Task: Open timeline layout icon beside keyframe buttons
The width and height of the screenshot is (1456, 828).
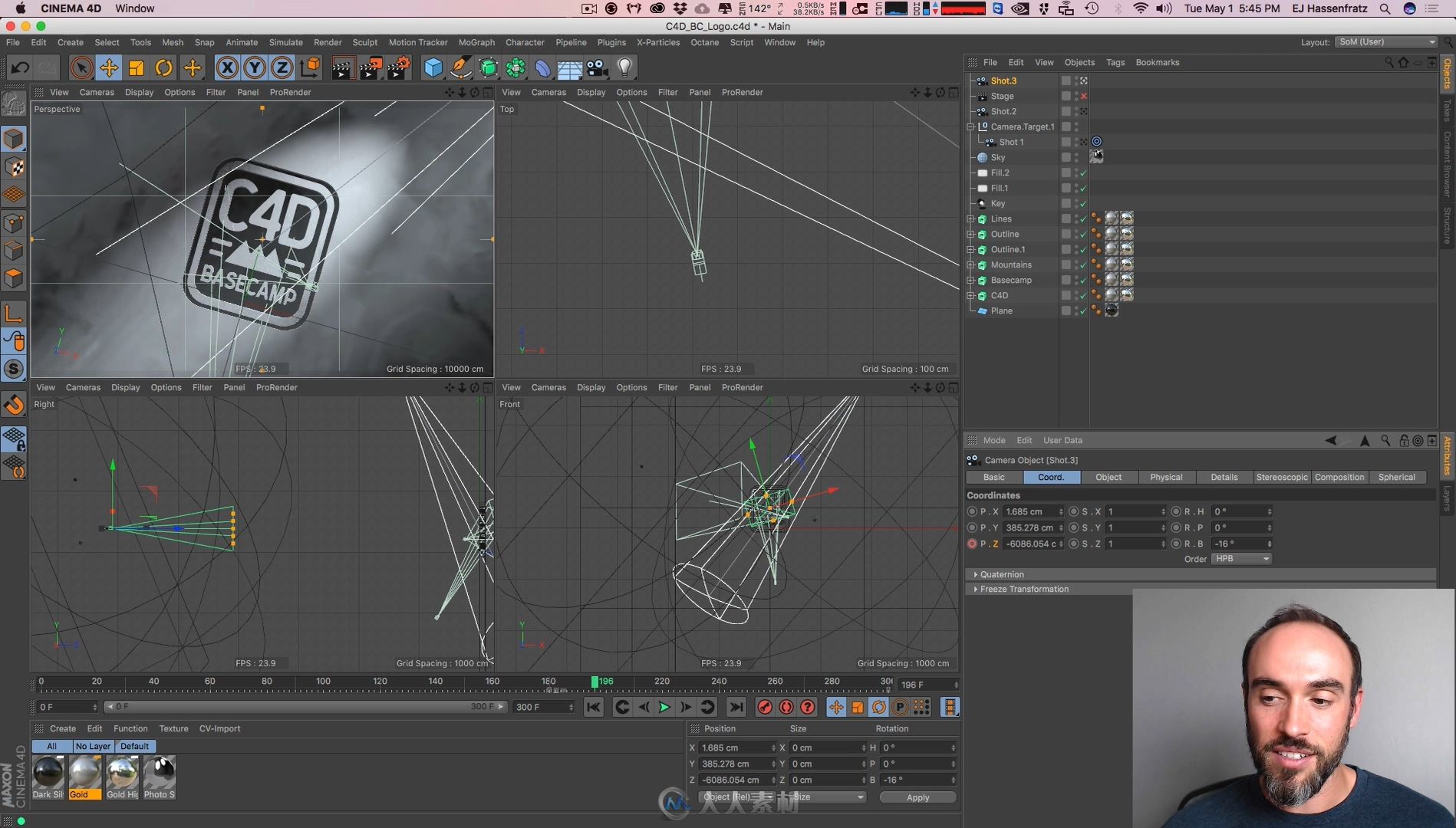Action: click(950, 707)
